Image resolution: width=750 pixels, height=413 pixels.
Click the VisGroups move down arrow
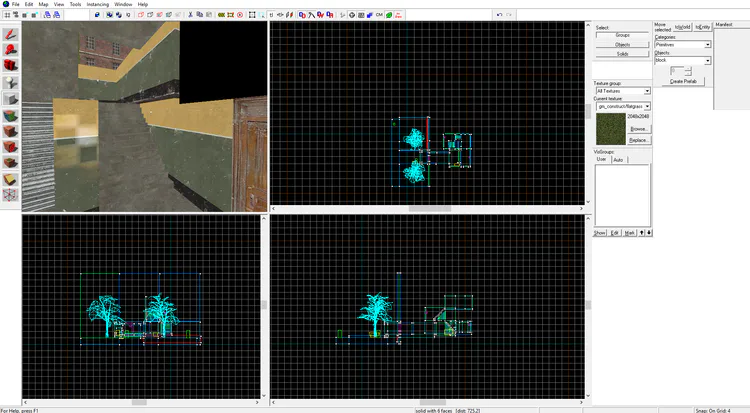(x=649, y=233)
